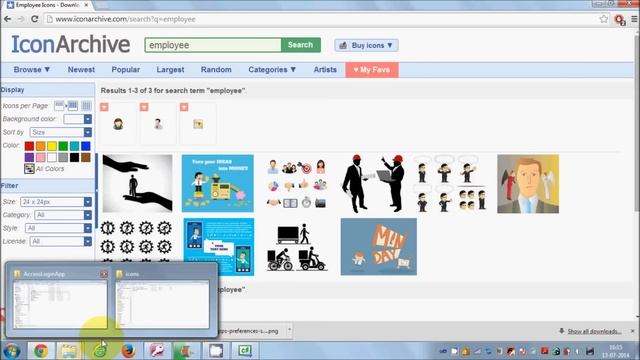Close the downloads bar
The image size is (640, 360).
pos(633,331)
